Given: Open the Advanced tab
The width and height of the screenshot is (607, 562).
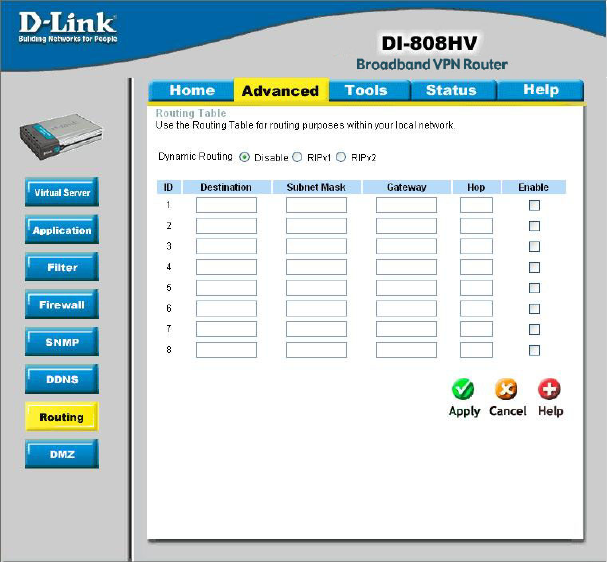Looking at the screenshot, I should 281,90.
